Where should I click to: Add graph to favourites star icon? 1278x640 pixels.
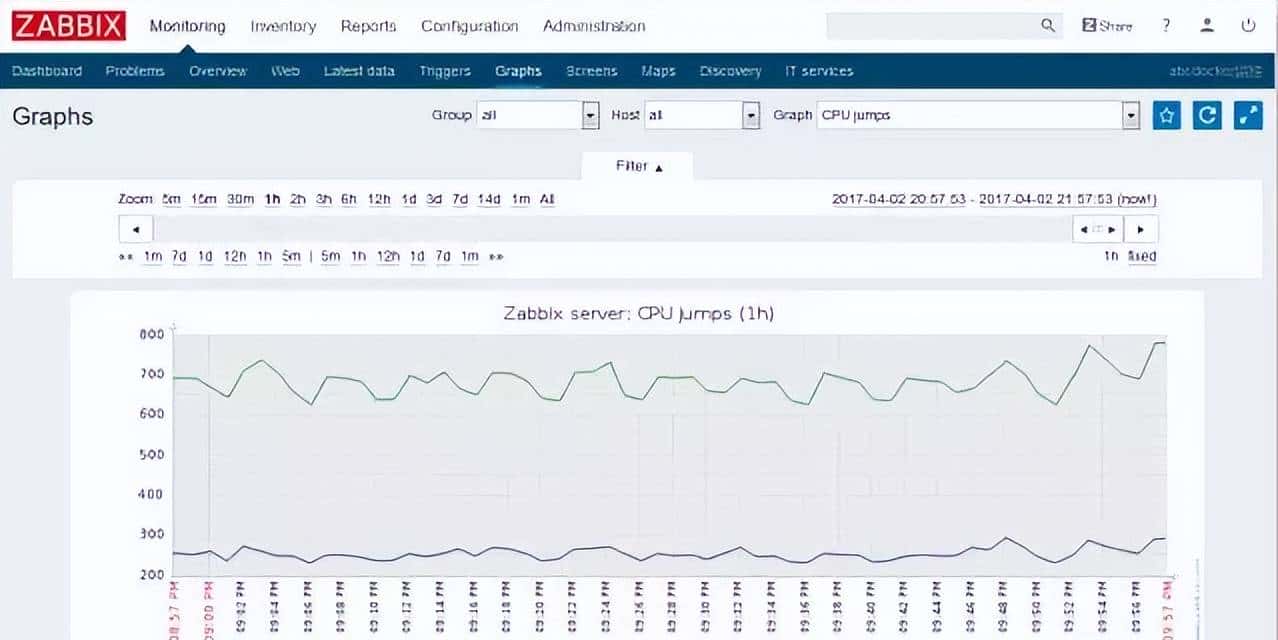coord(1166,115)
